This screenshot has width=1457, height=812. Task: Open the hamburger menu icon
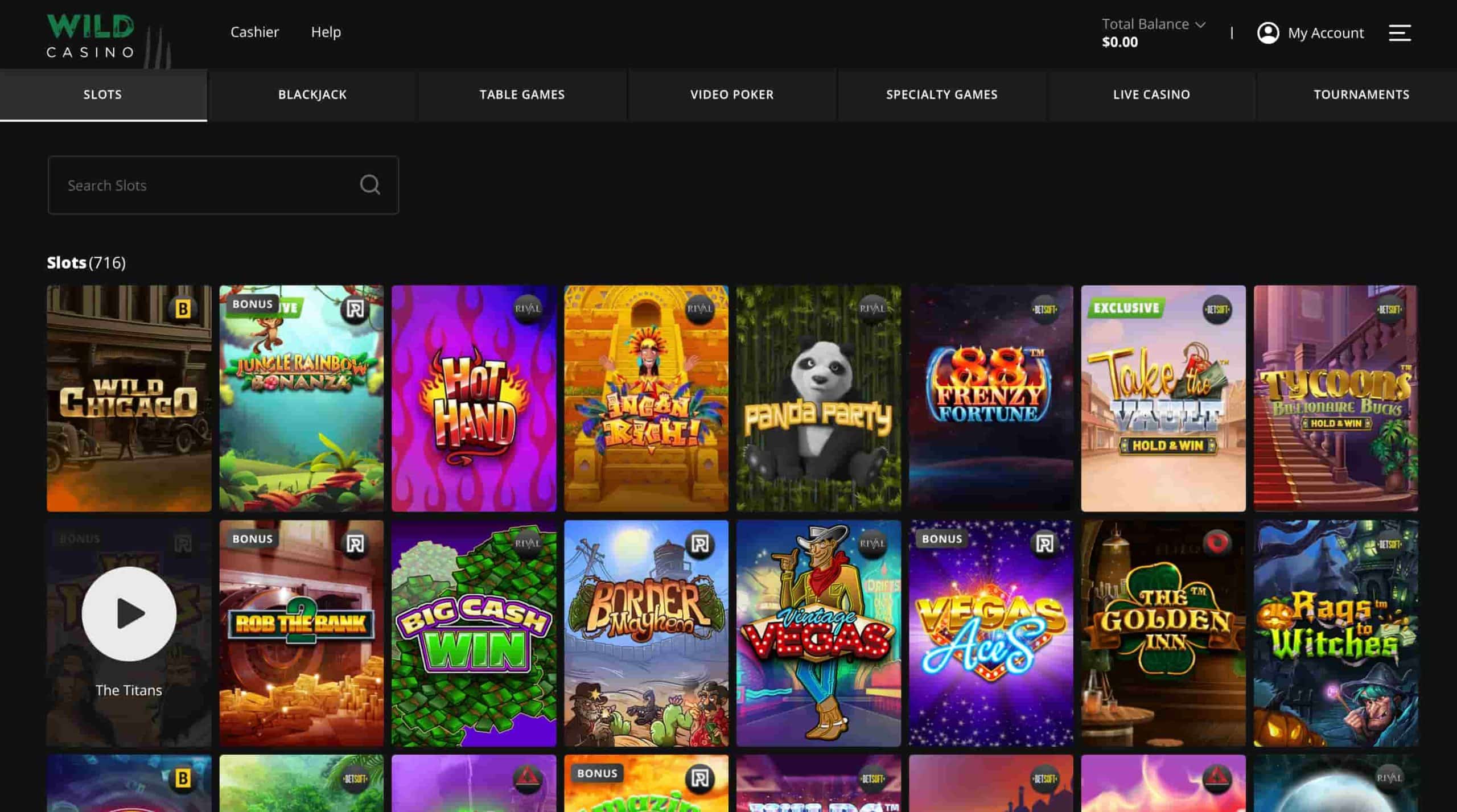(x=1400, y=32)
